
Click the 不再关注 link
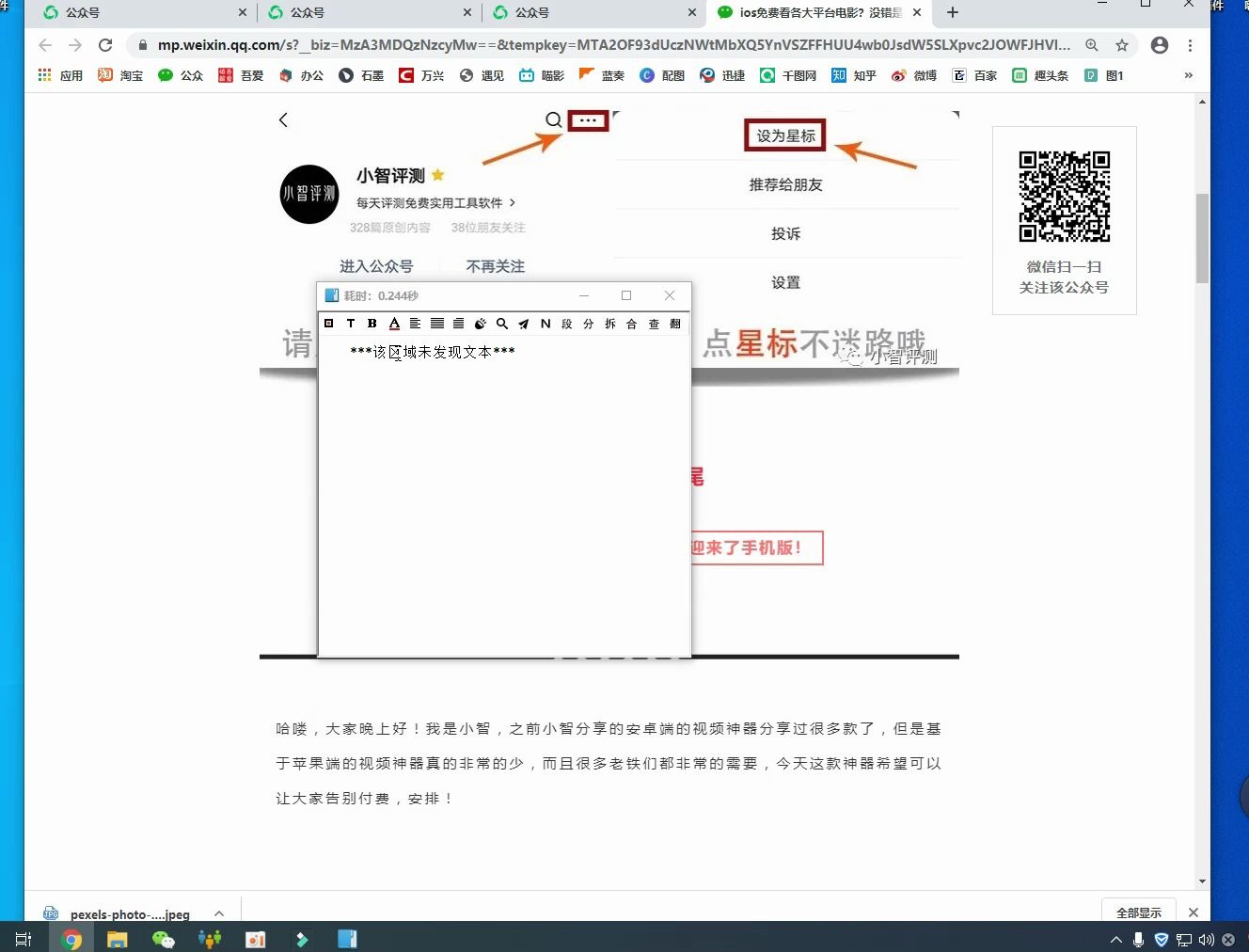point(495,266)
